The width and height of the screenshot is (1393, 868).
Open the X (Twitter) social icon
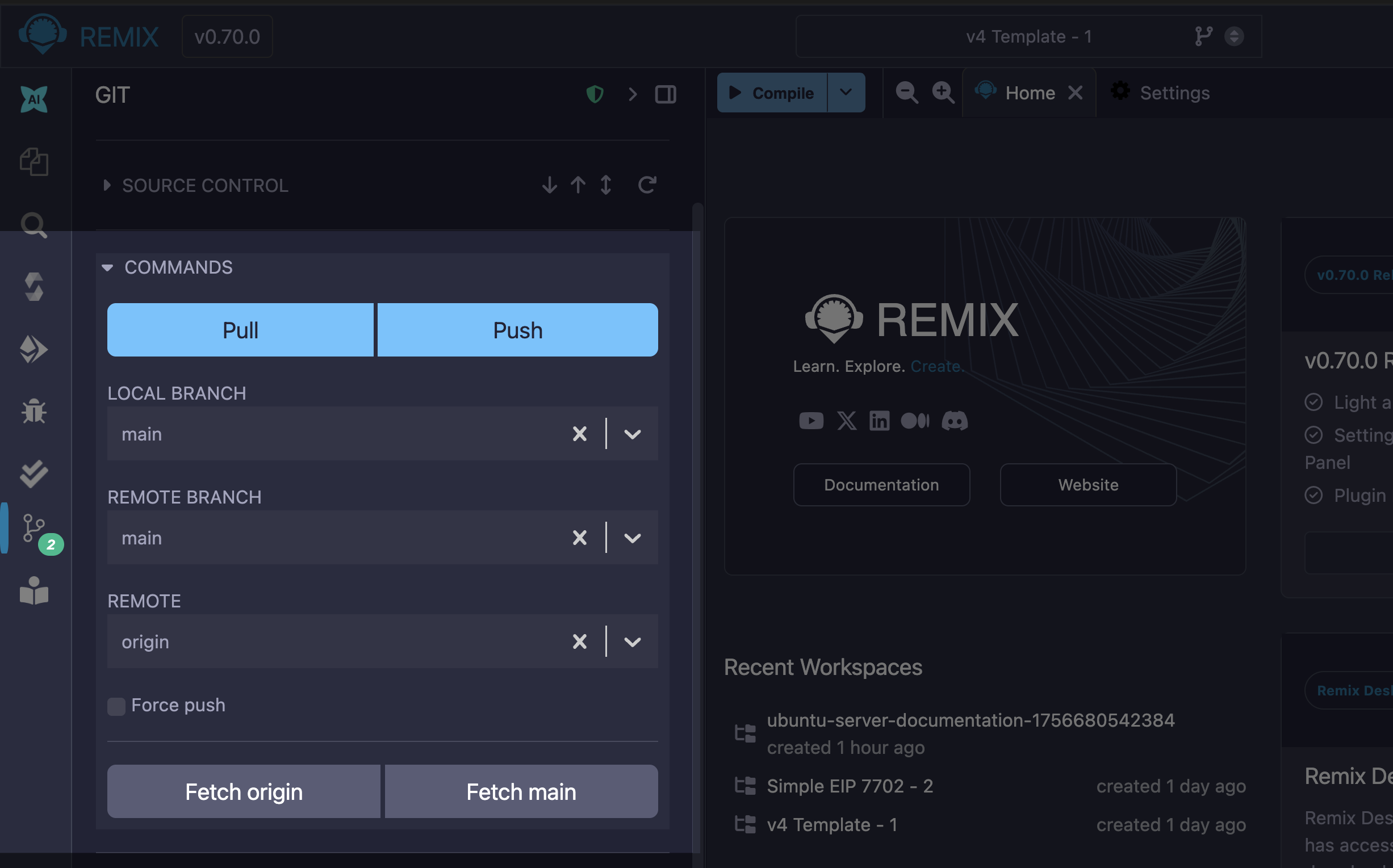coord(846,421)
